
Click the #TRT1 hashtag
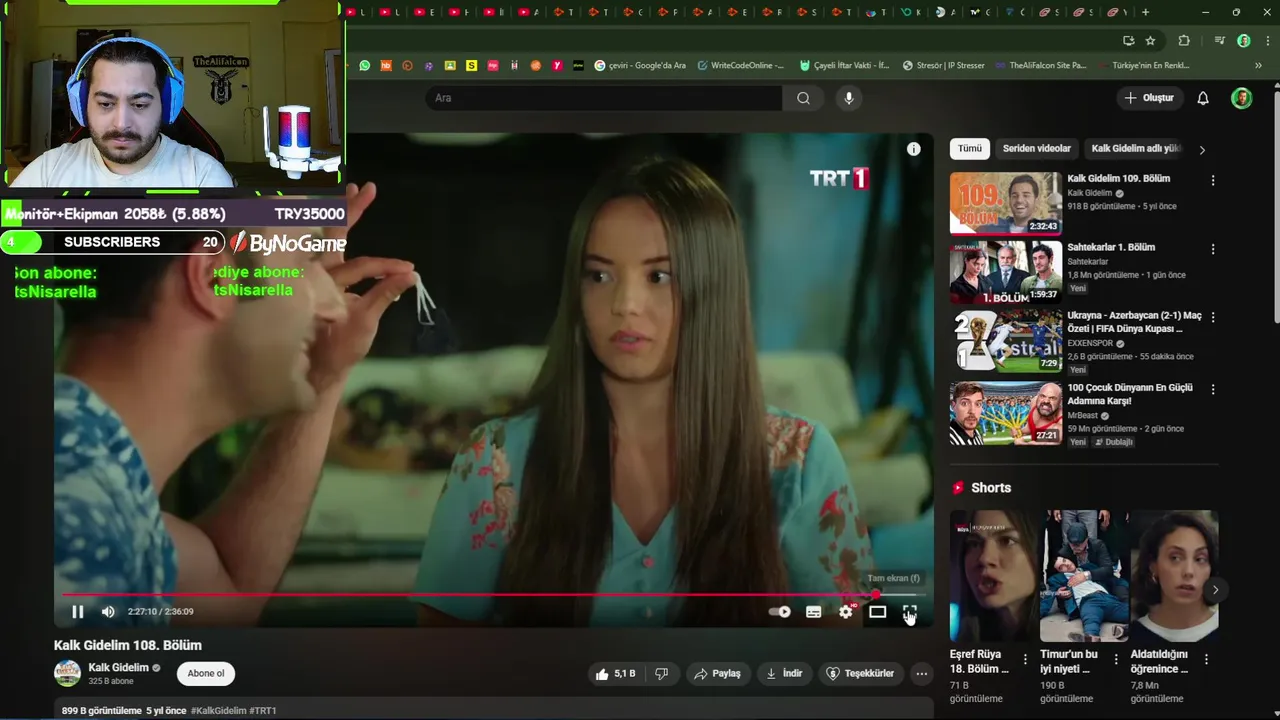[x=262, y=711]
